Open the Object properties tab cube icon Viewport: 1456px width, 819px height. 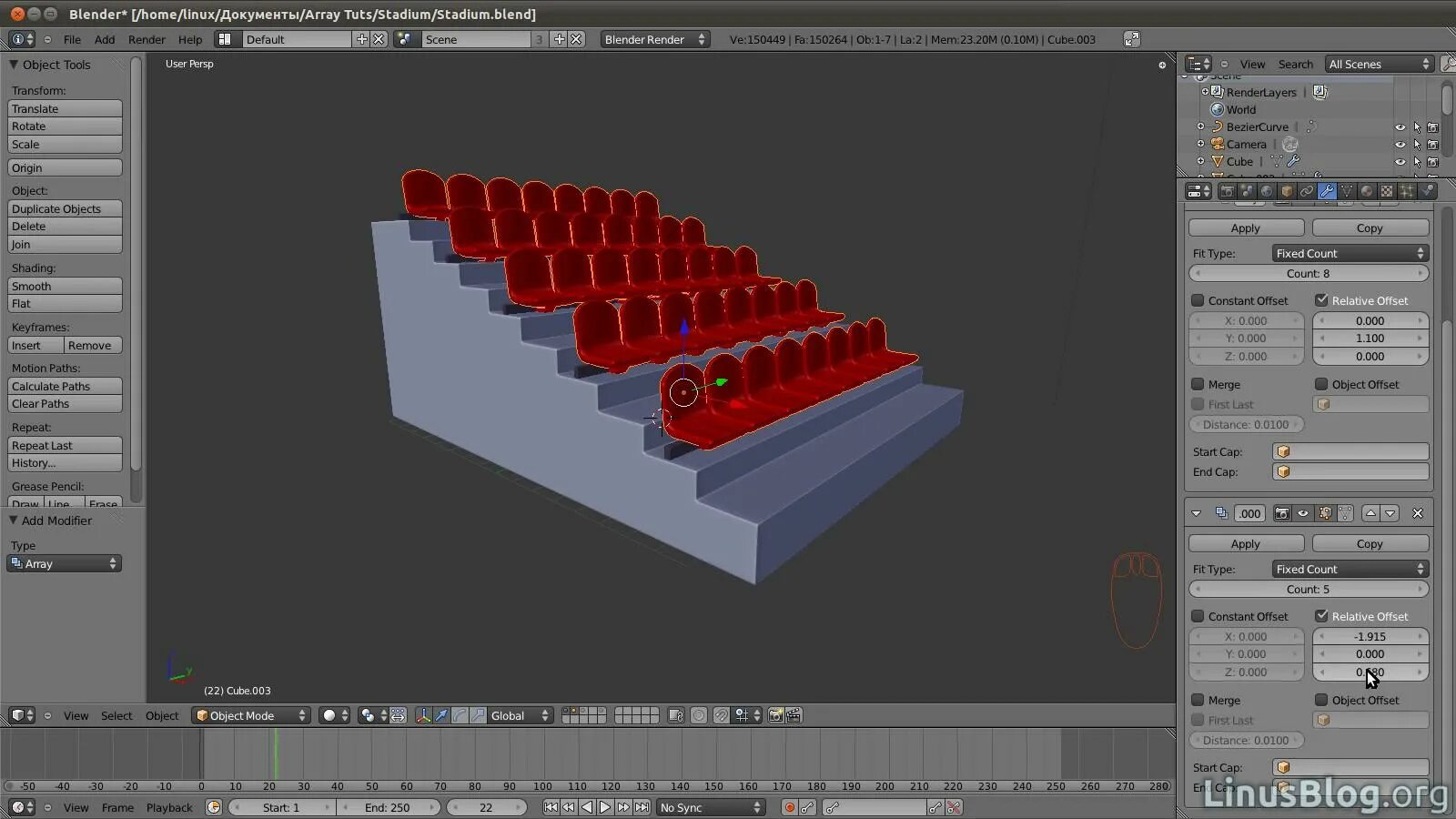(x=1287, y=191)
